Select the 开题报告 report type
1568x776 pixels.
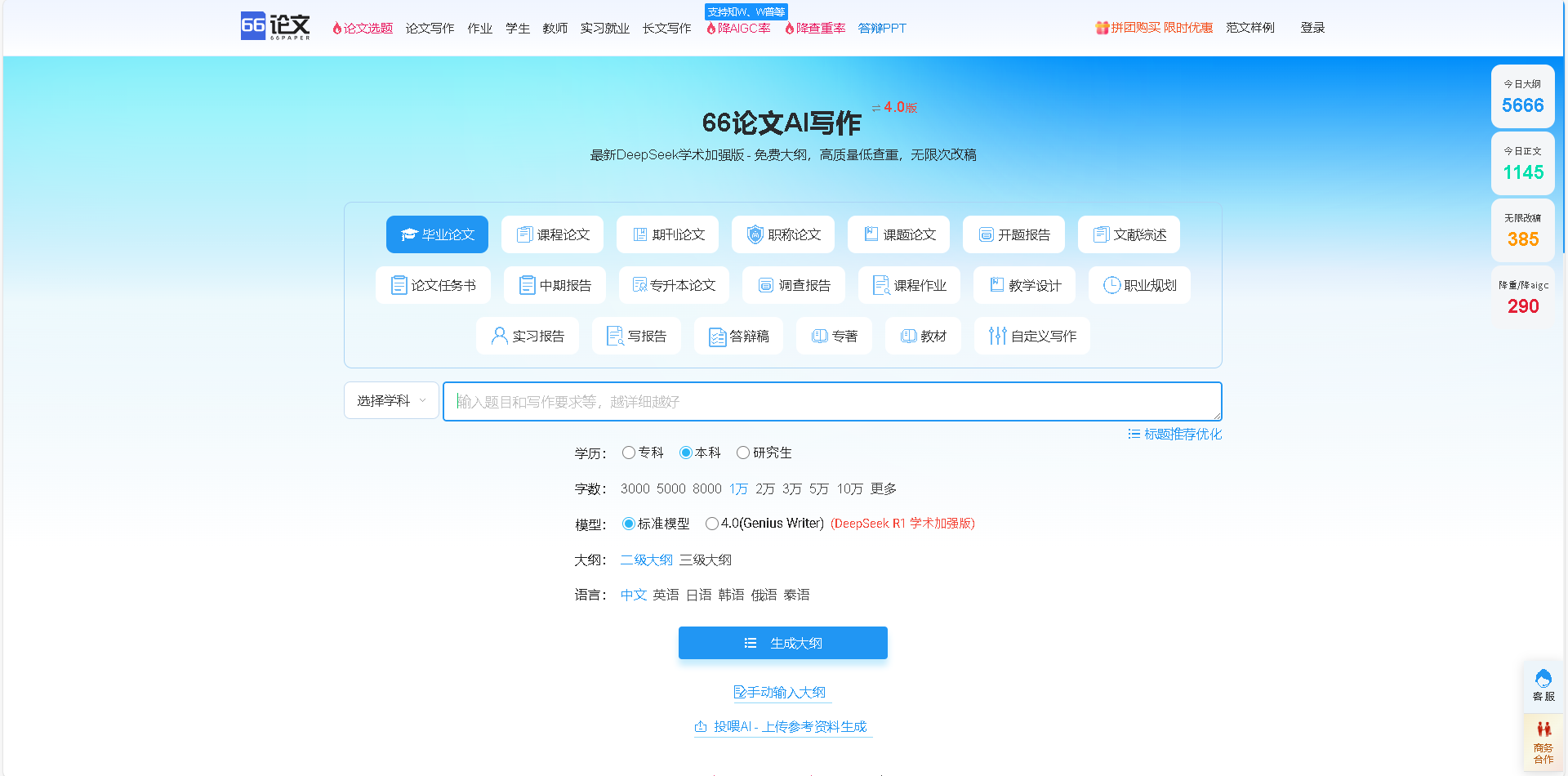1013,234
